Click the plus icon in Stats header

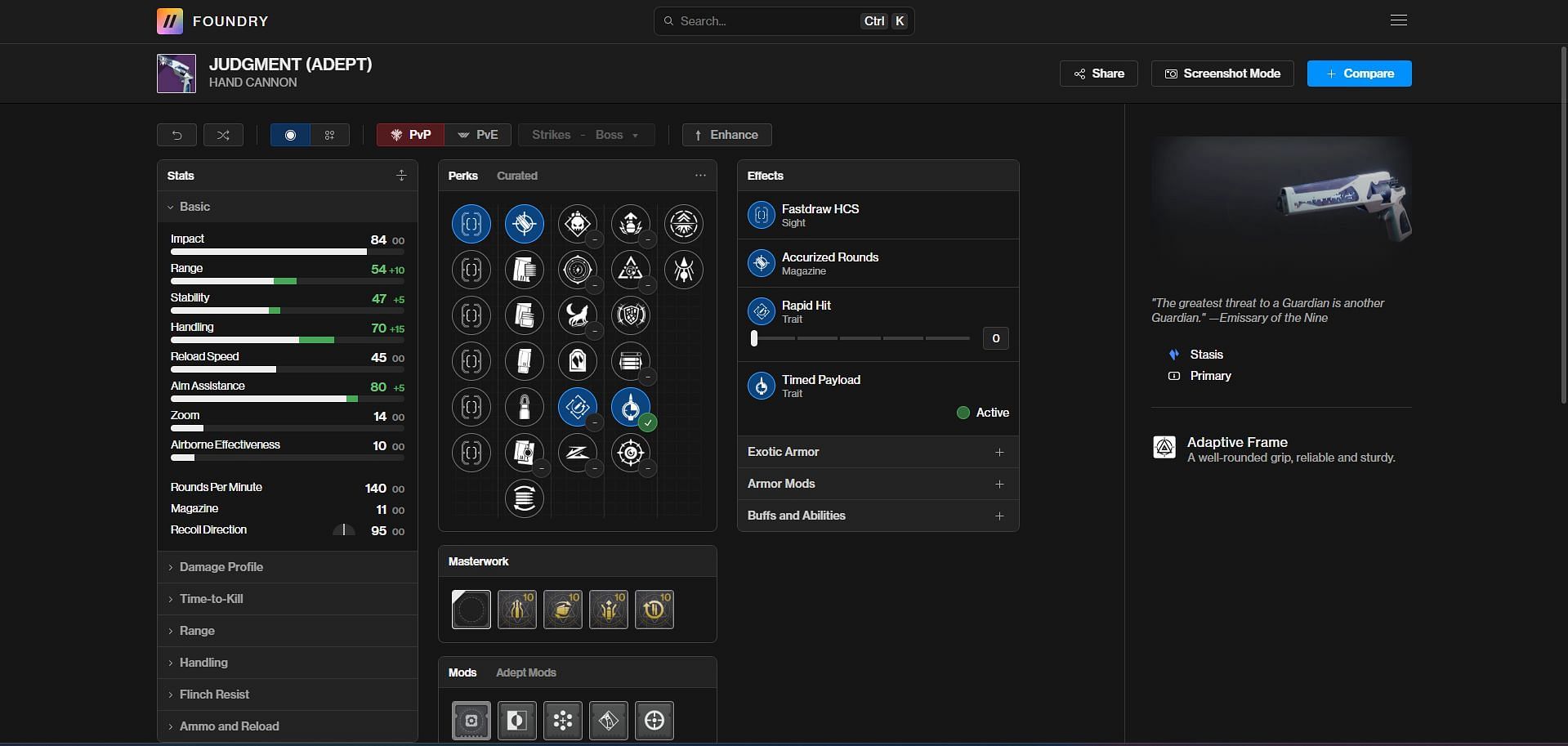coord(401,176)
